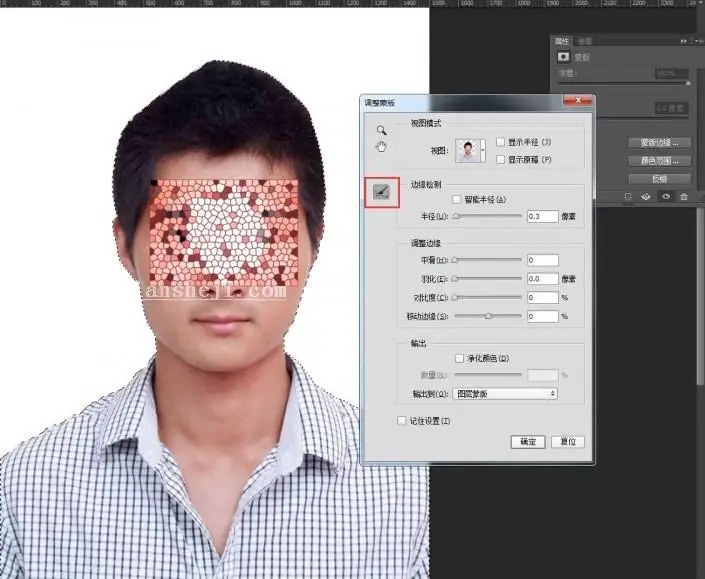Adjust the Feather slider handle

tap(455, 279)
